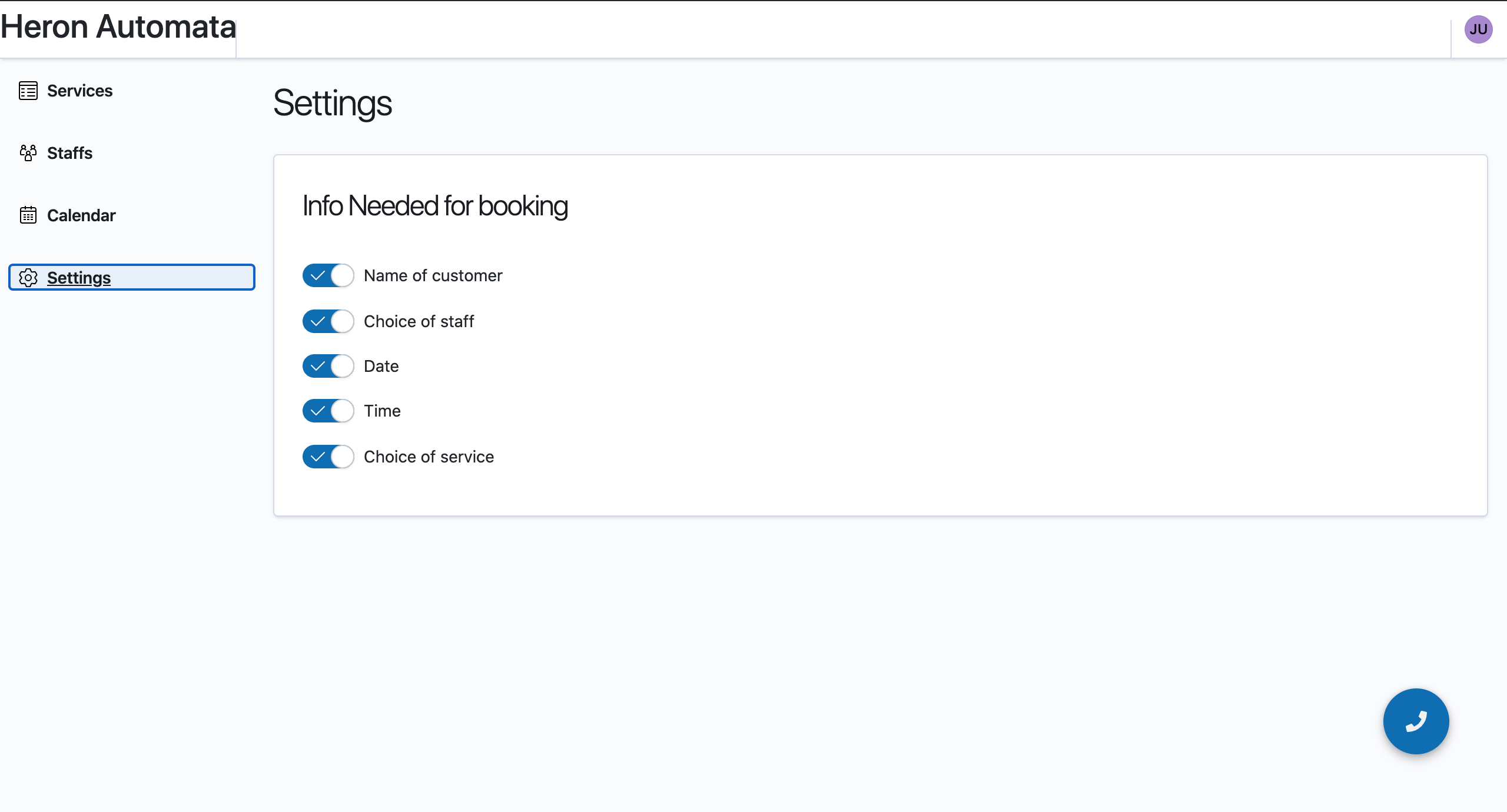Click the Heron Automata logo title
The width and height of the screenshot is (1507, 812).
pyautogui.click(x=118, y=27)
